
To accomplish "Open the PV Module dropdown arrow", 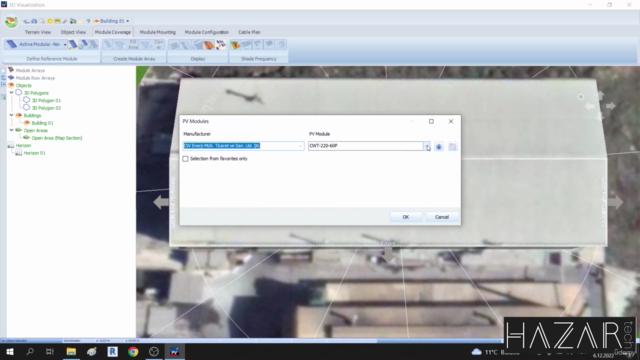I will click(427, 146).
